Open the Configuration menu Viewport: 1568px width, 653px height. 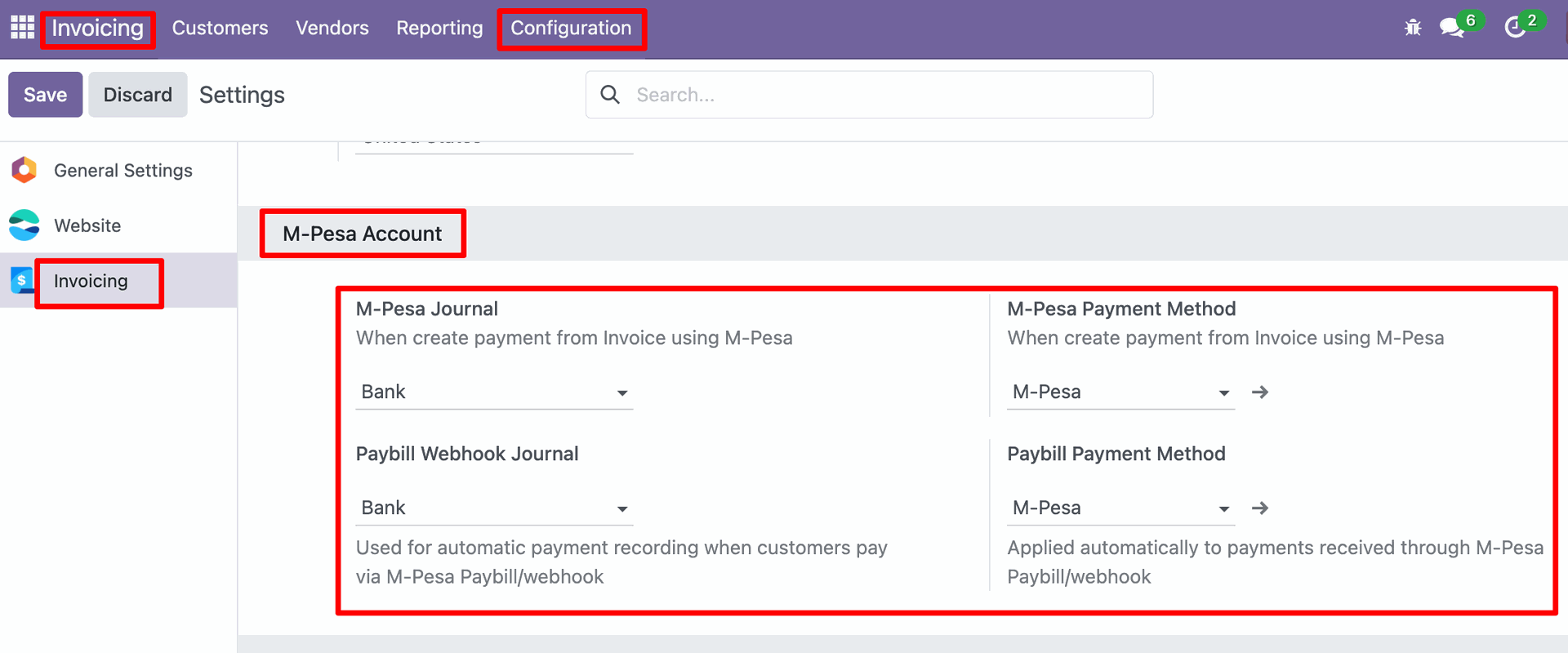coord(571,28)
